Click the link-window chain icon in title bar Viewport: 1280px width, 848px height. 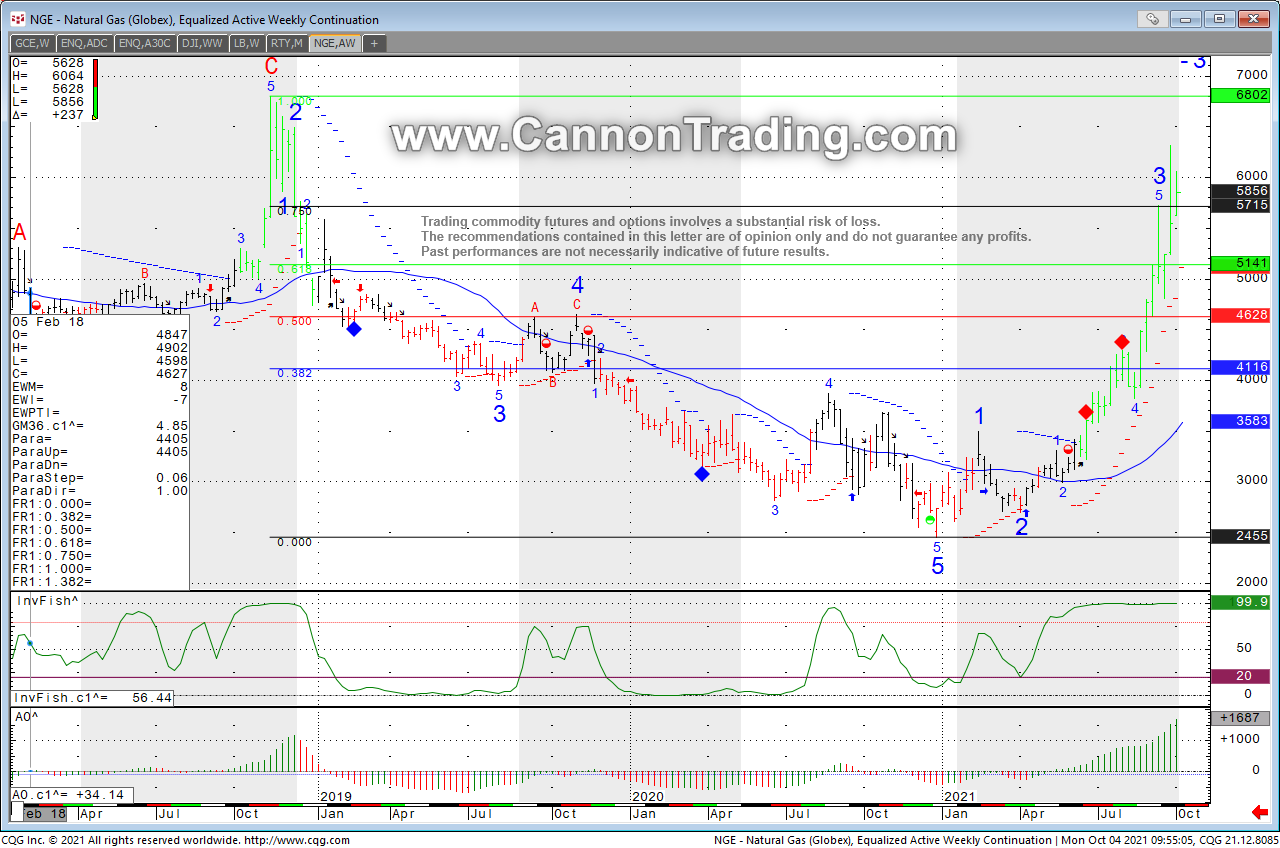point(1153,18)
